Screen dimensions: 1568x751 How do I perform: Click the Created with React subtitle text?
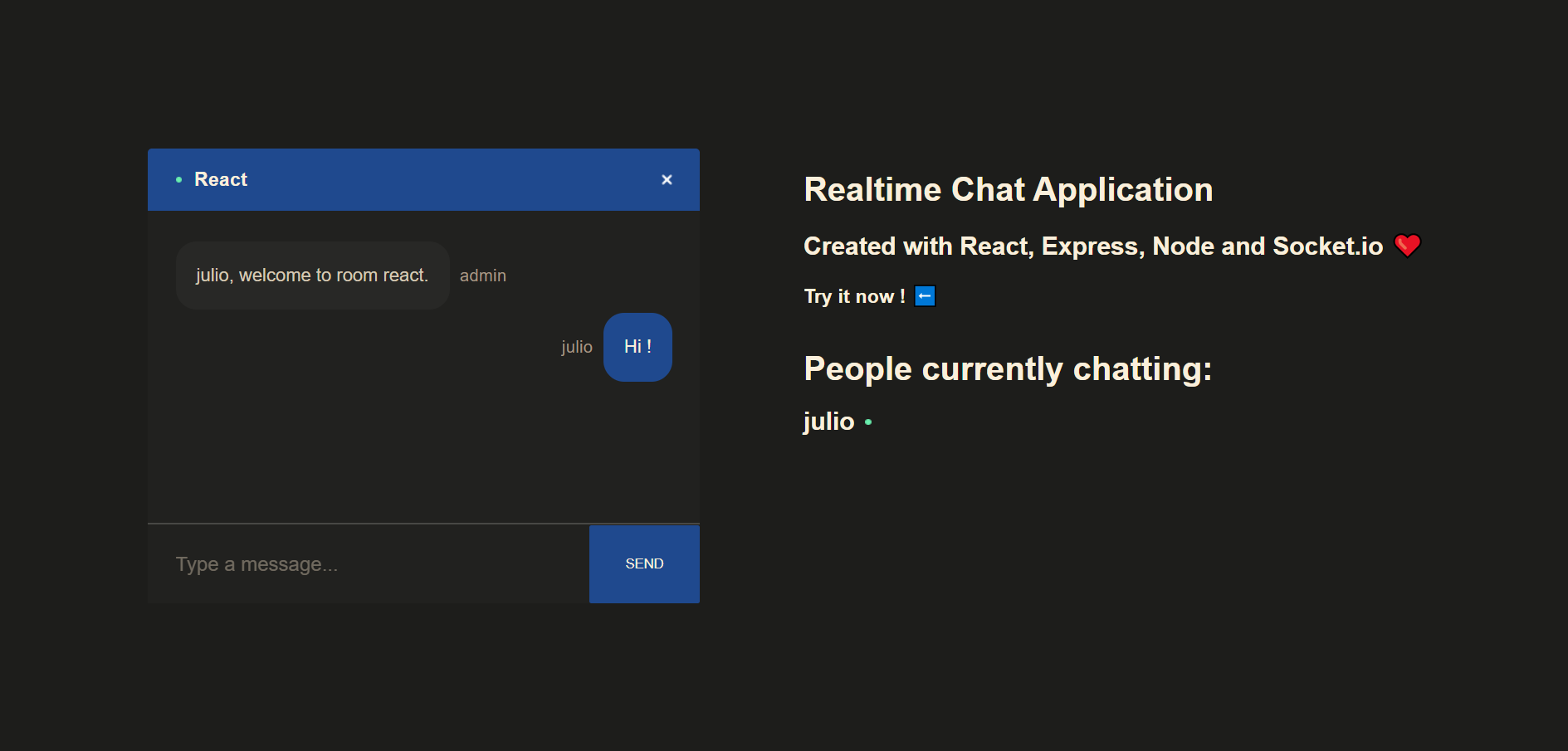click(x=1093, y=246)
